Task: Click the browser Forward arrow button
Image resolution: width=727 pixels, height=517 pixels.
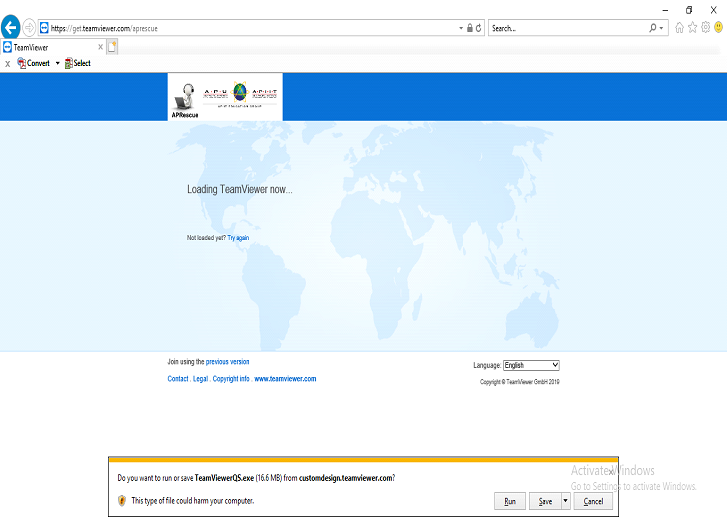Action: pyautogui.click(x=29, y=28)
